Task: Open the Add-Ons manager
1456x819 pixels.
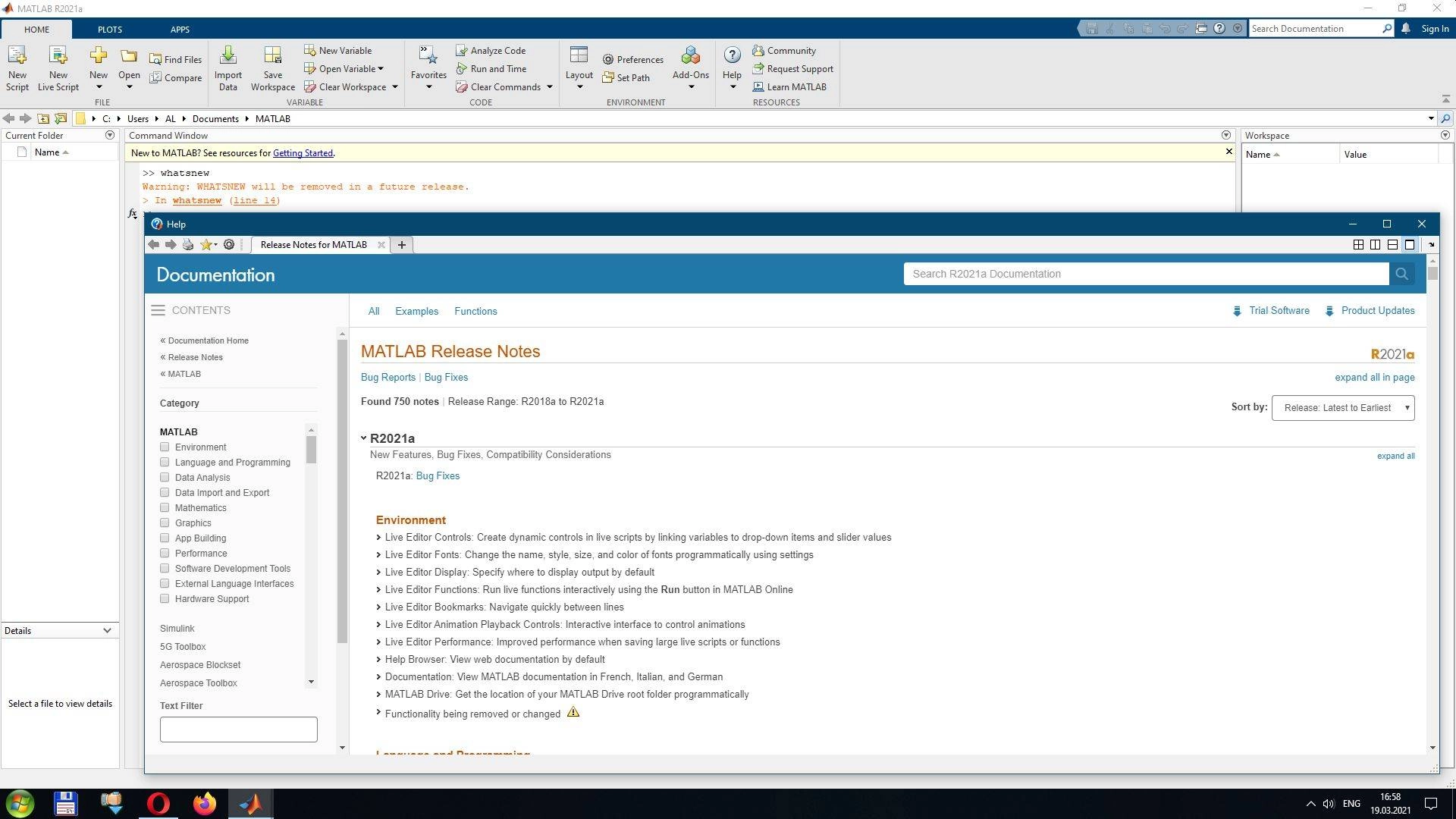Action: pos(690,68)
